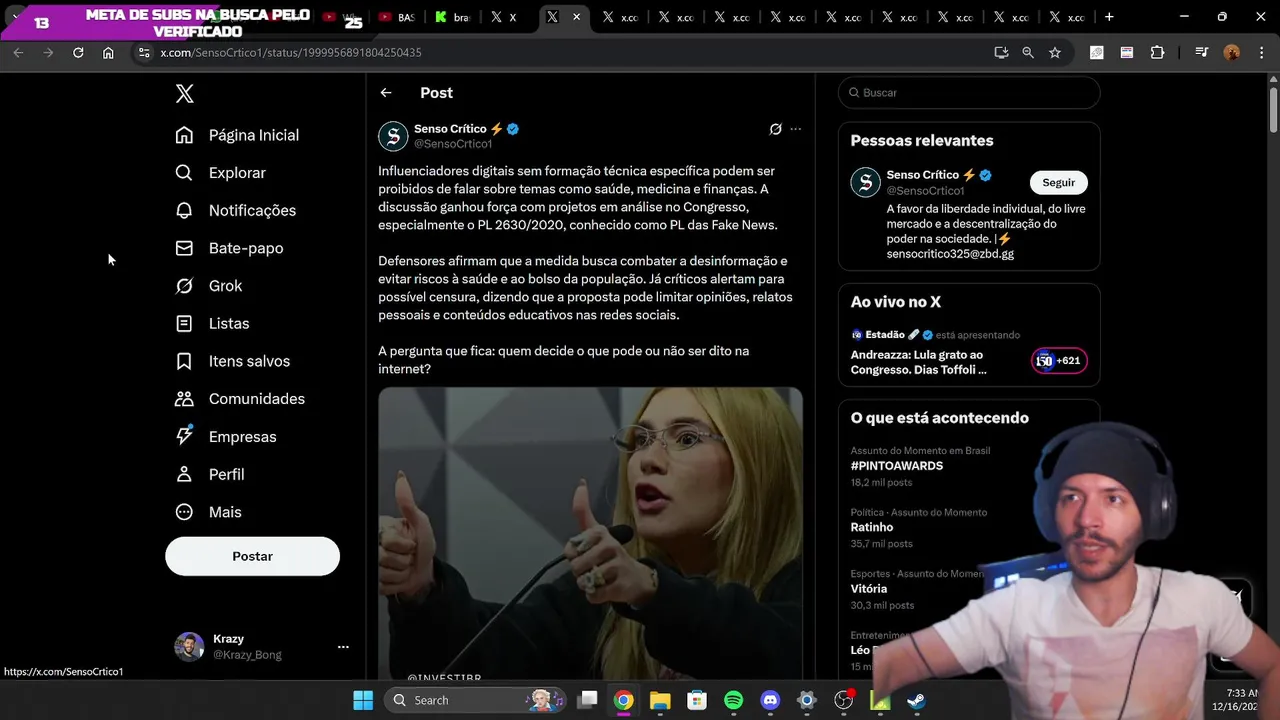
Task: Go to Itens salvos bookmarks
Action: [233, 361]
